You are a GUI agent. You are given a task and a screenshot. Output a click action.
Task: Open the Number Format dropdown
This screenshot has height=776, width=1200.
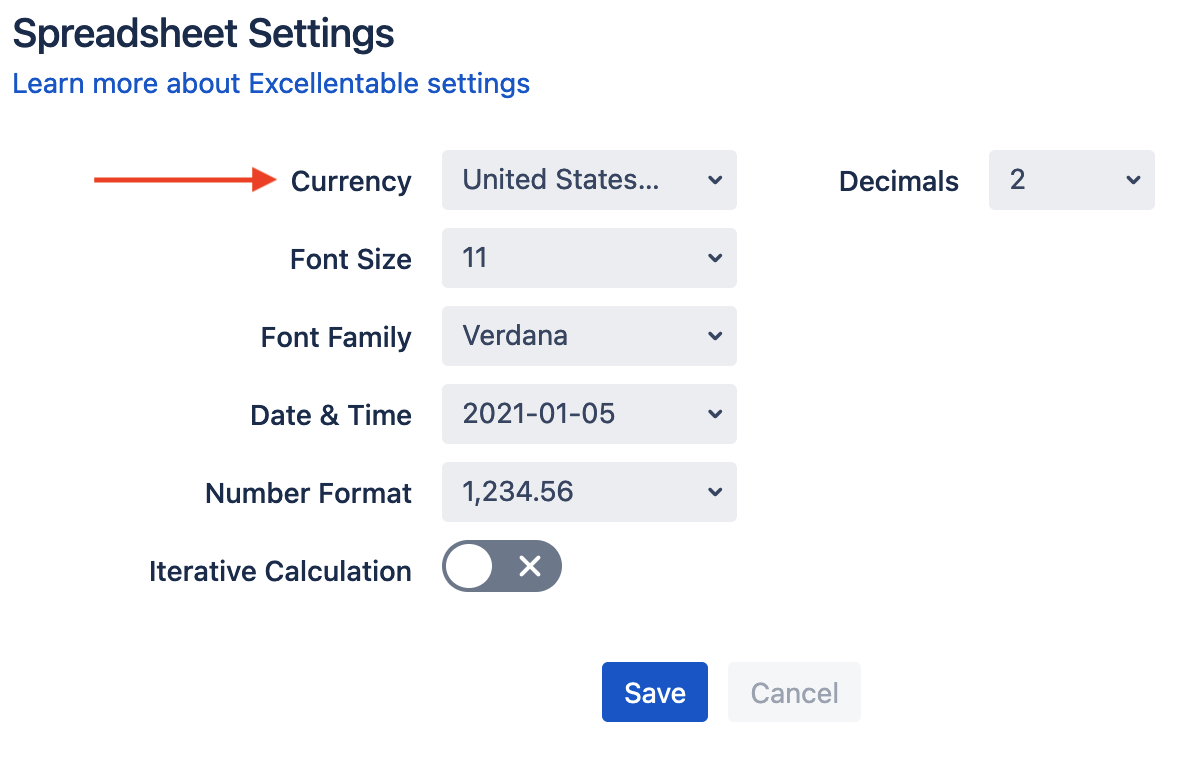pyautogui.click(x=589, y=492)
